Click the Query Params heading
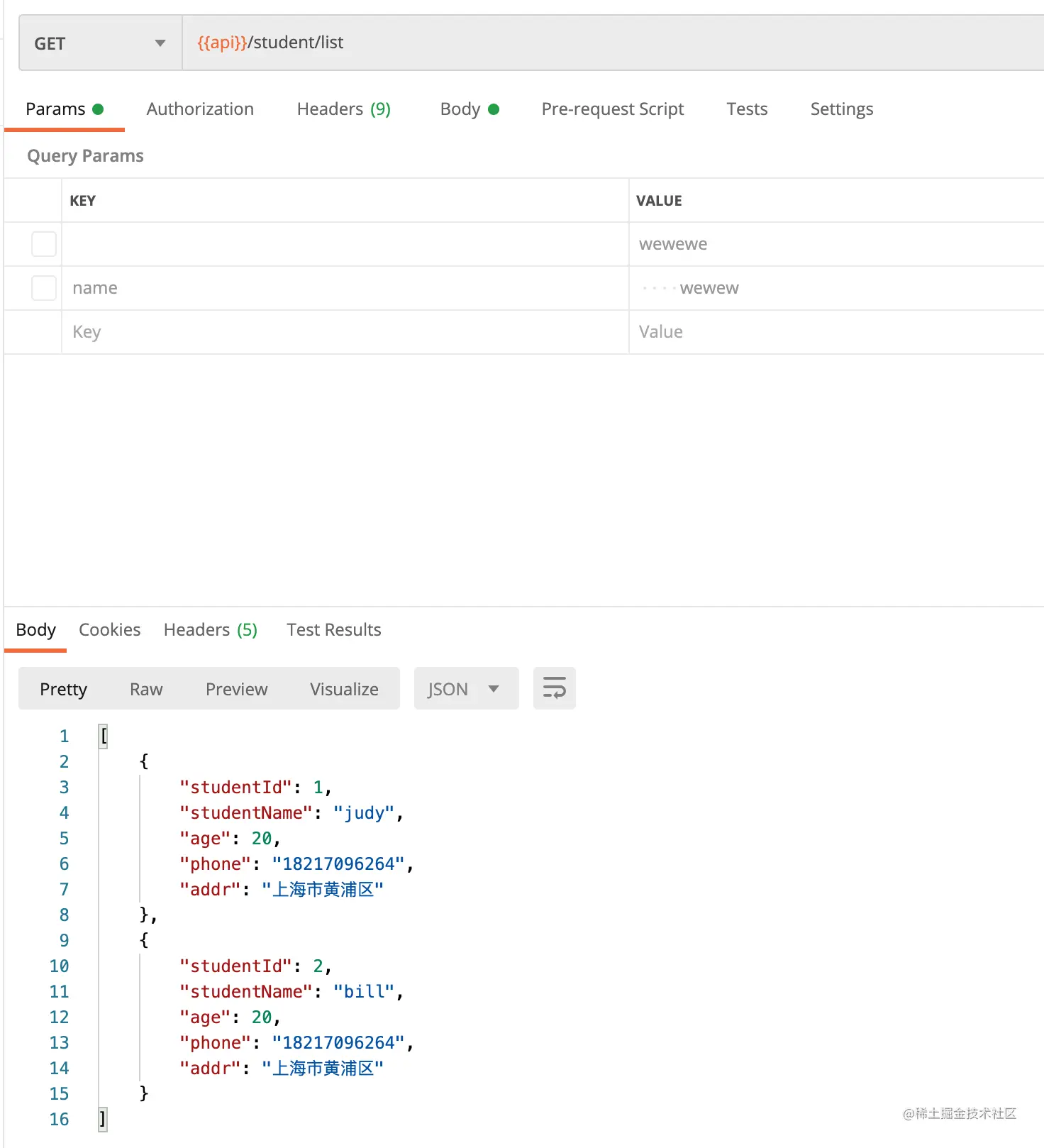This screenshot has height=1148, width=1044. (x=85, y=156)
